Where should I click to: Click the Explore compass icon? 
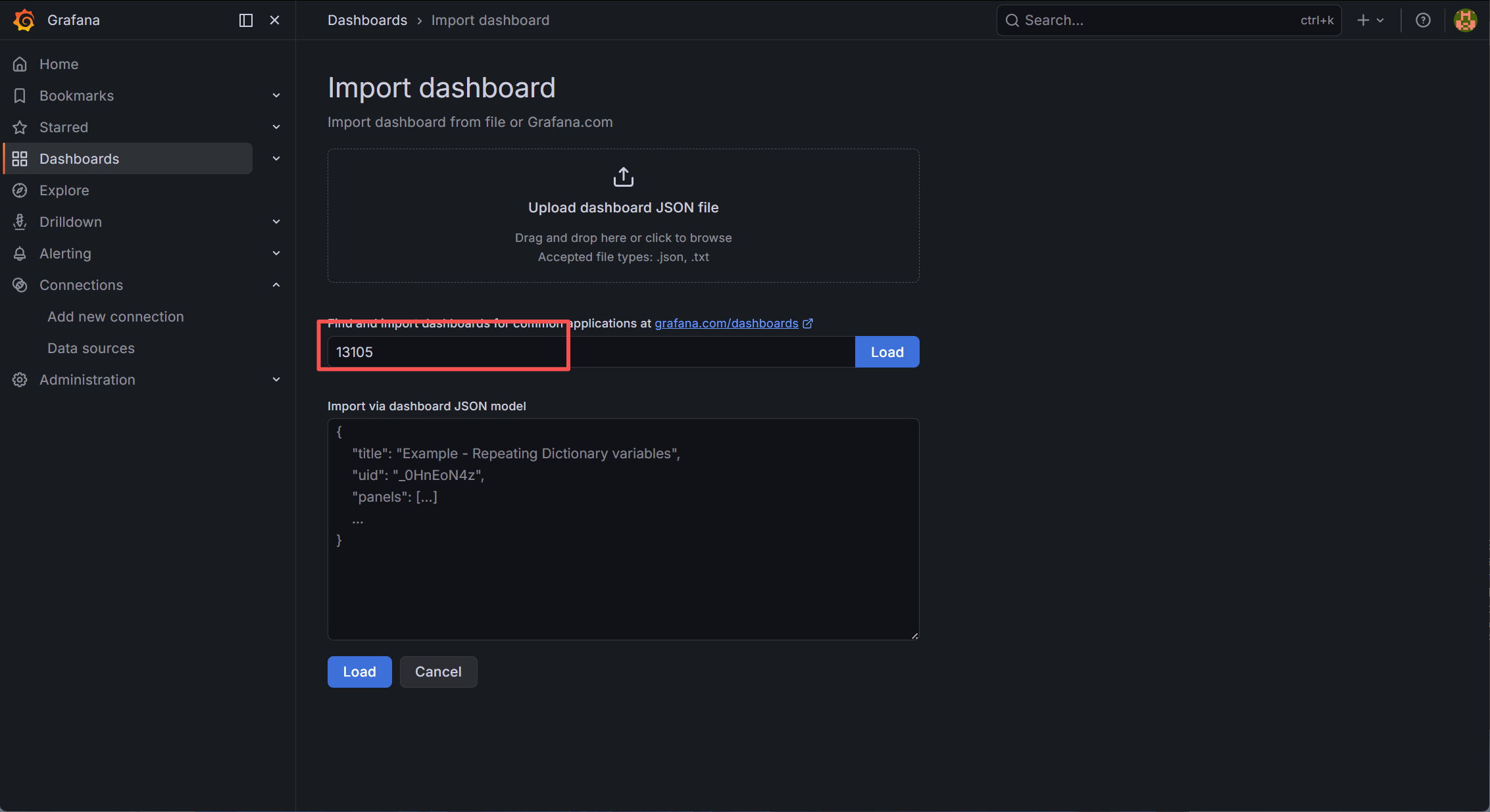20,191
